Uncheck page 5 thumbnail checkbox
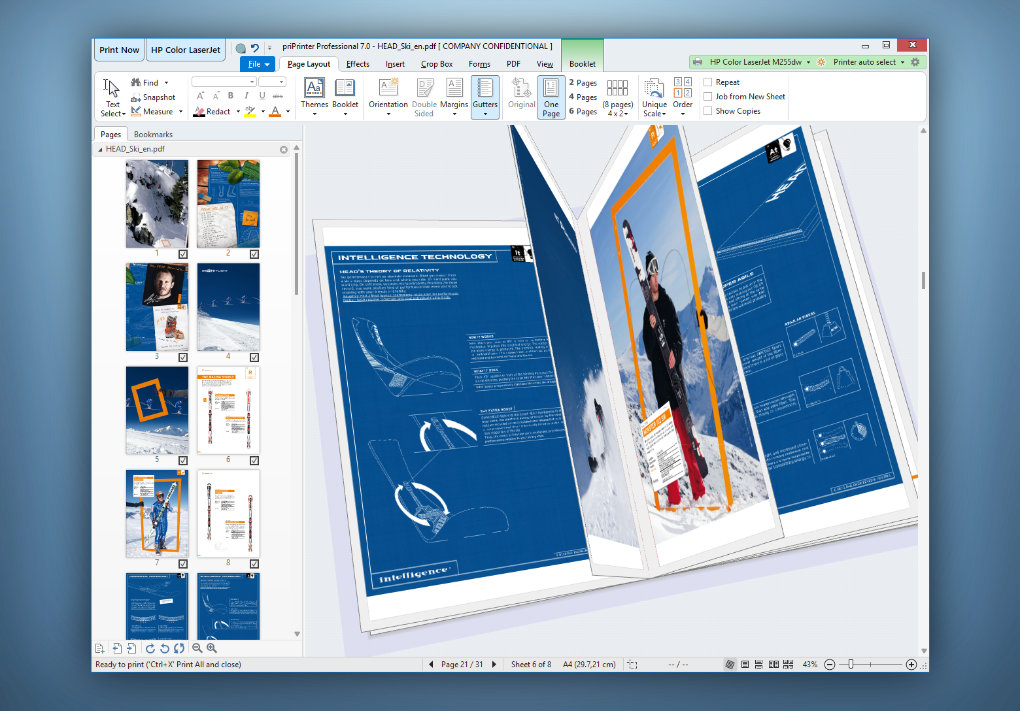1020x711 pixels. click(x=183, y=460)
